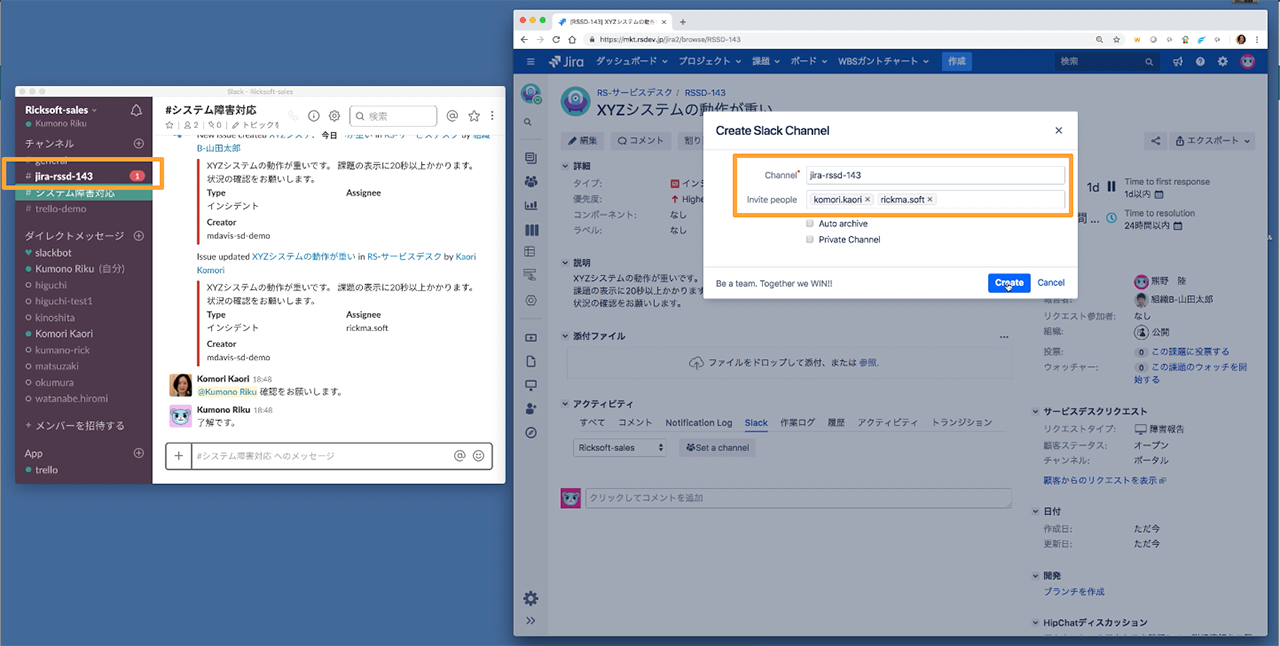The image size is (1280, 646).
Task: Open Jira user profile avatar
Action: (1247, 61)
